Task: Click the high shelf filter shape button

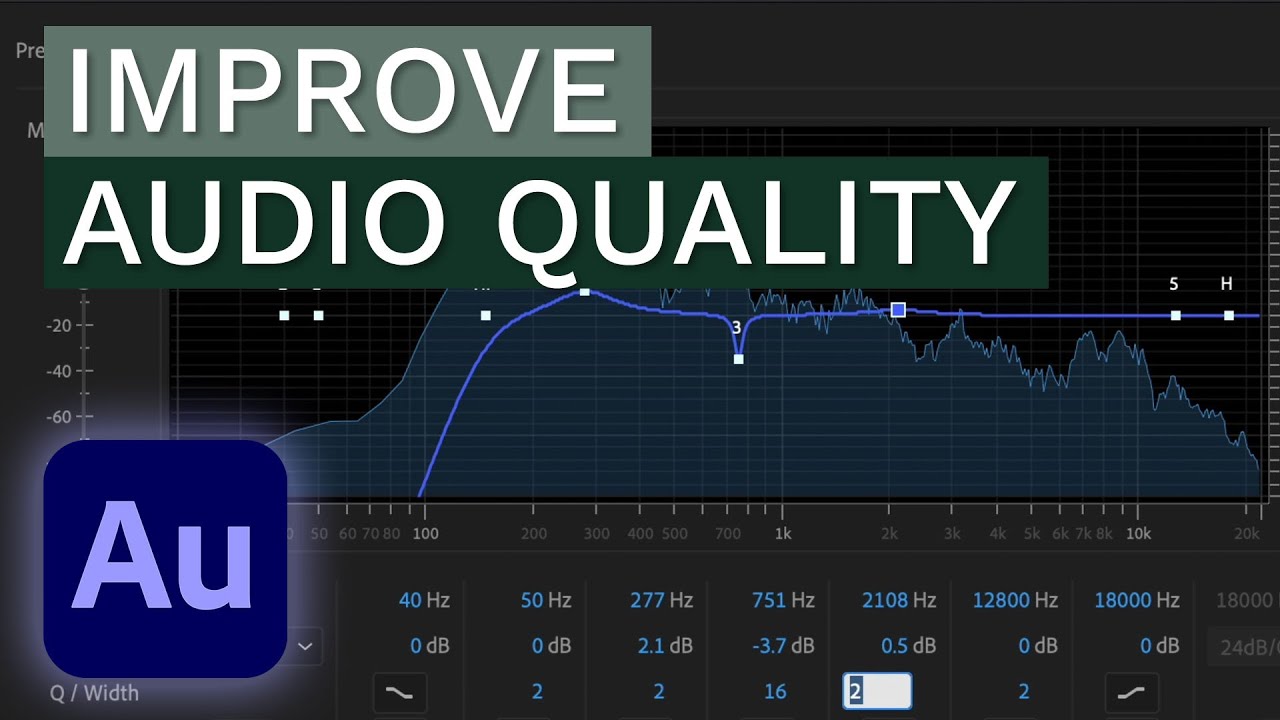Action: [1131, 692]
